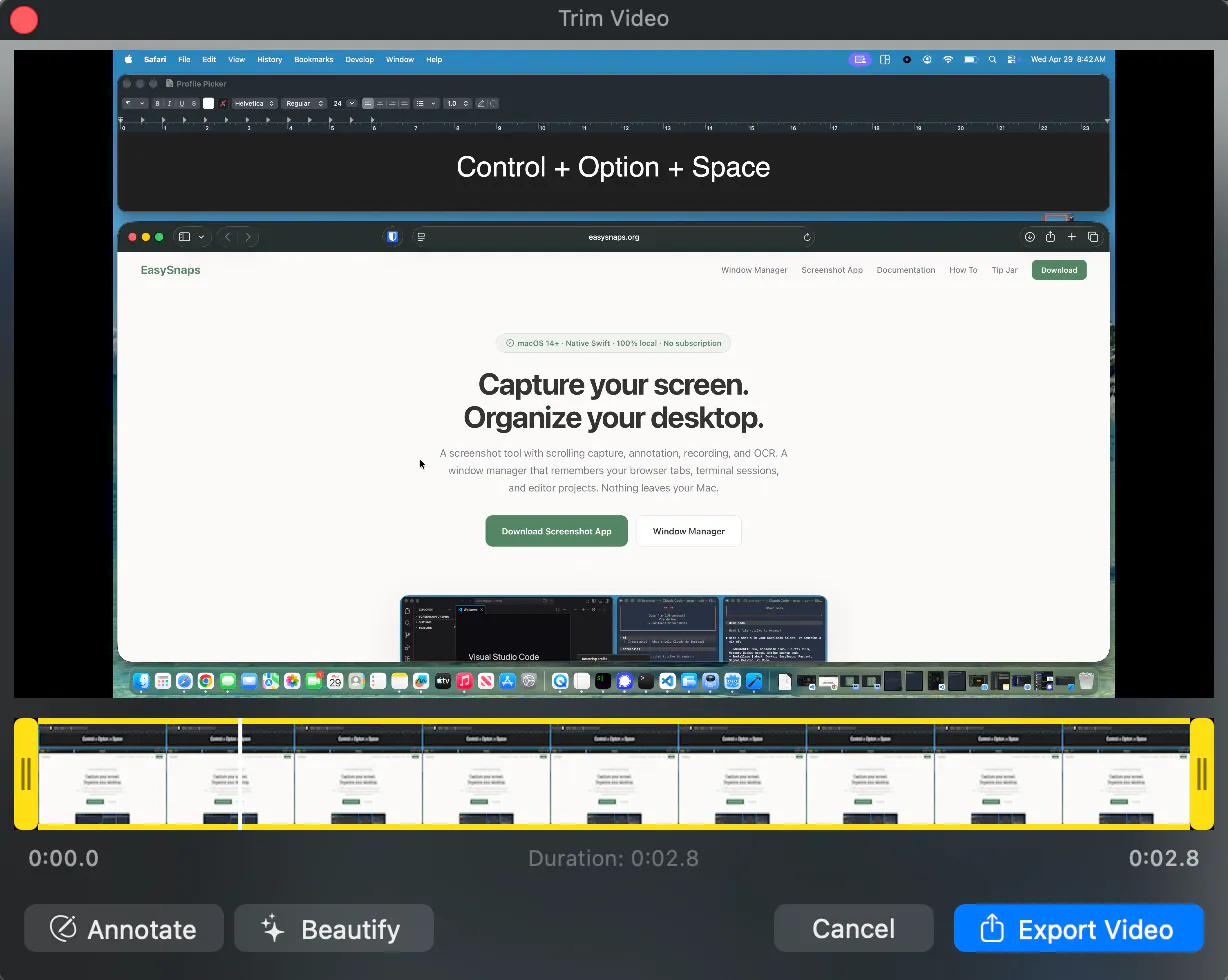Close the Trim Video window
The height and width of the screenshot is (980, 1228).
coord(24,19)
